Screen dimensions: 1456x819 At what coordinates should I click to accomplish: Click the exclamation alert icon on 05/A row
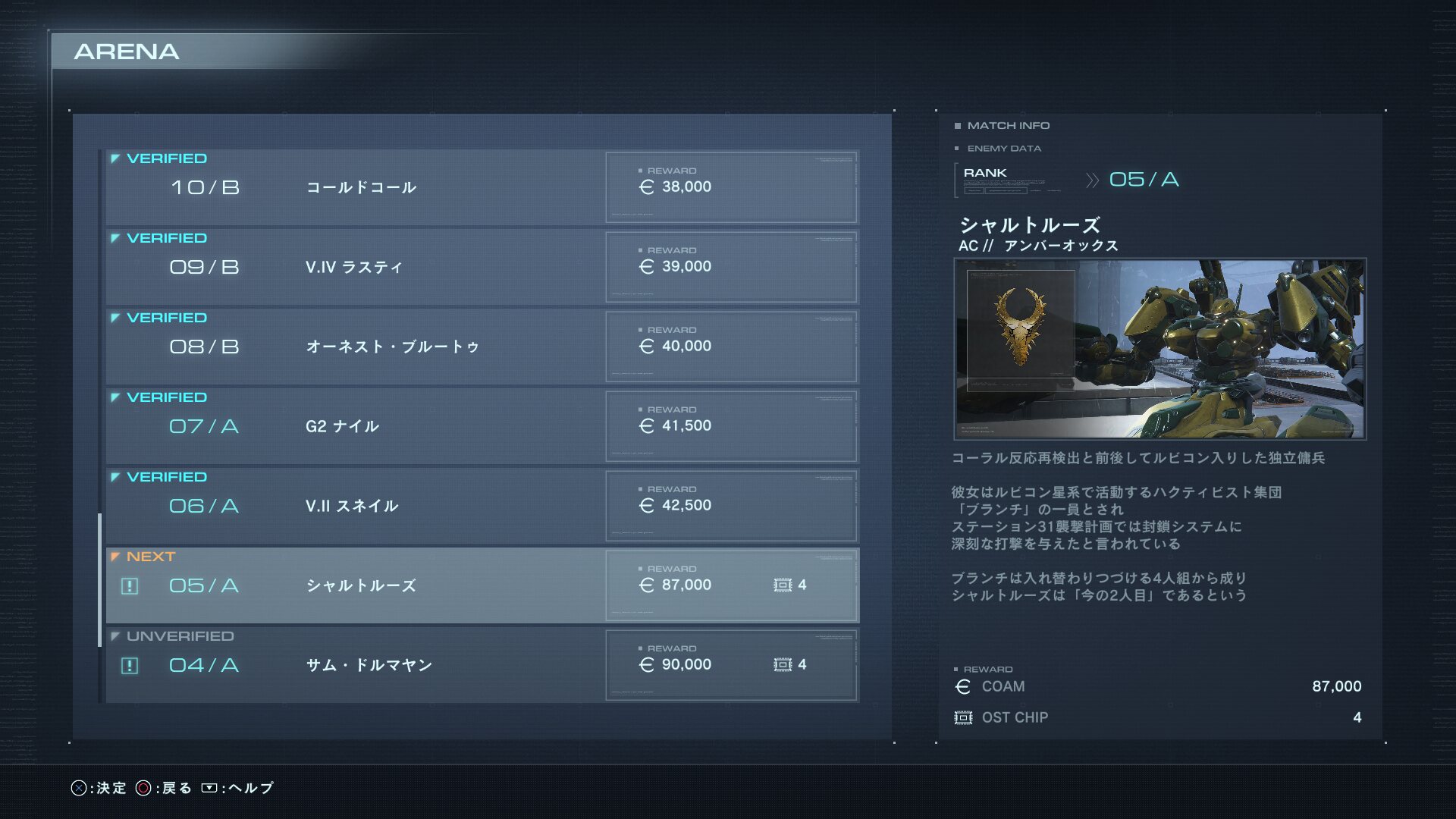[130, 585]
